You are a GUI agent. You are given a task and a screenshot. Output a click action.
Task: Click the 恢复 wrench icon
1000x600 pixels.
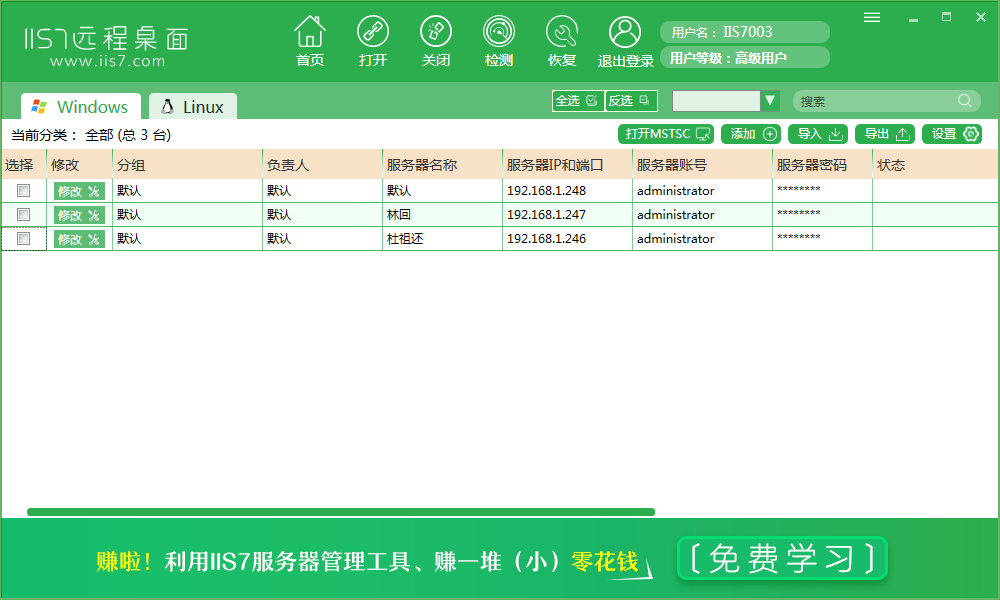(x=562, y=32)
